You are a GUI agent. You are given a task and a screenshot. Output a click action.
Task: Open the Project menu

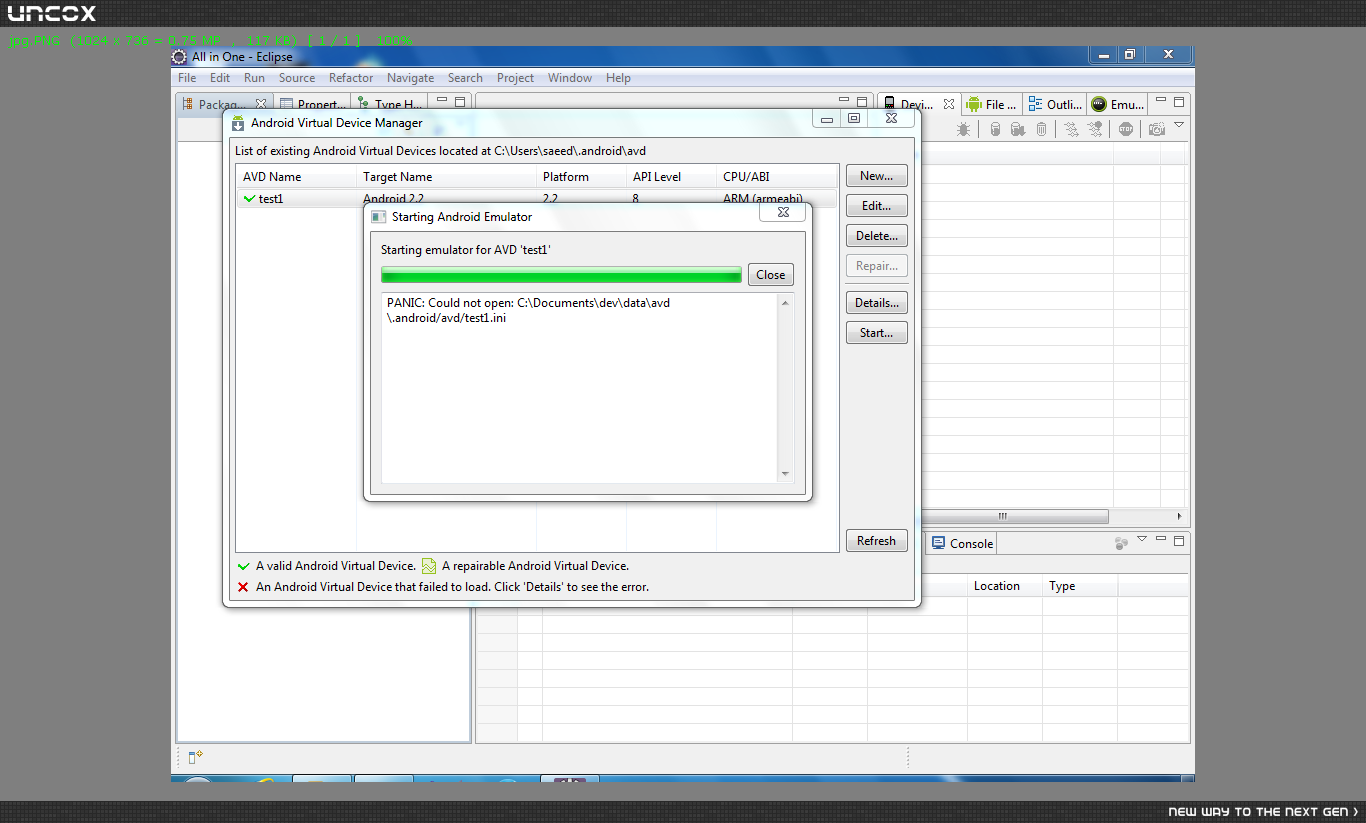coord(516,78)
